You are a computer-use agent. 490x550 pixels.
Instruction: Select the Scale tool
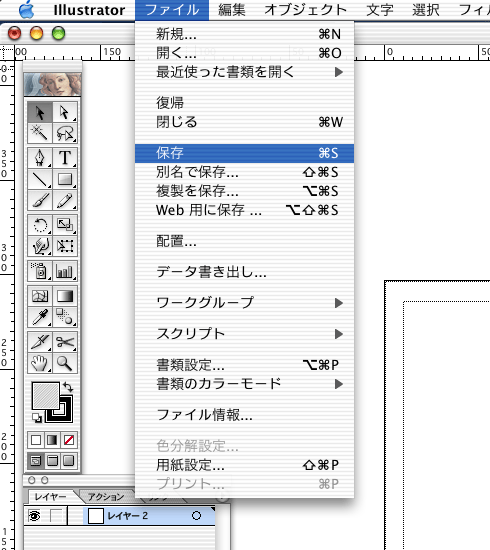pyautogui.click(x=65, y=225)
